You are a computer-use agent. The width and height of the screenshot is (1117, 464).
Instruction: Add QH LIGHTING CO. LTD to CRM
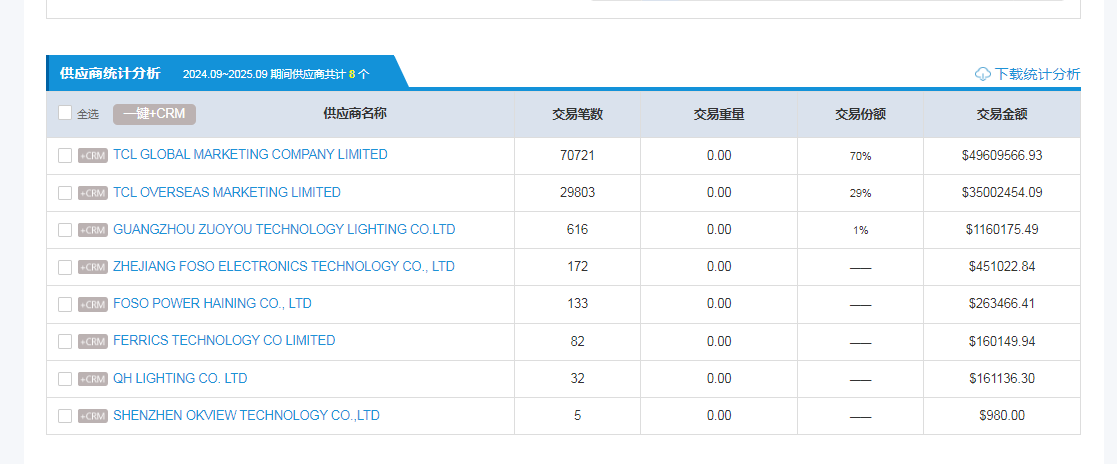tap(93, 379)
